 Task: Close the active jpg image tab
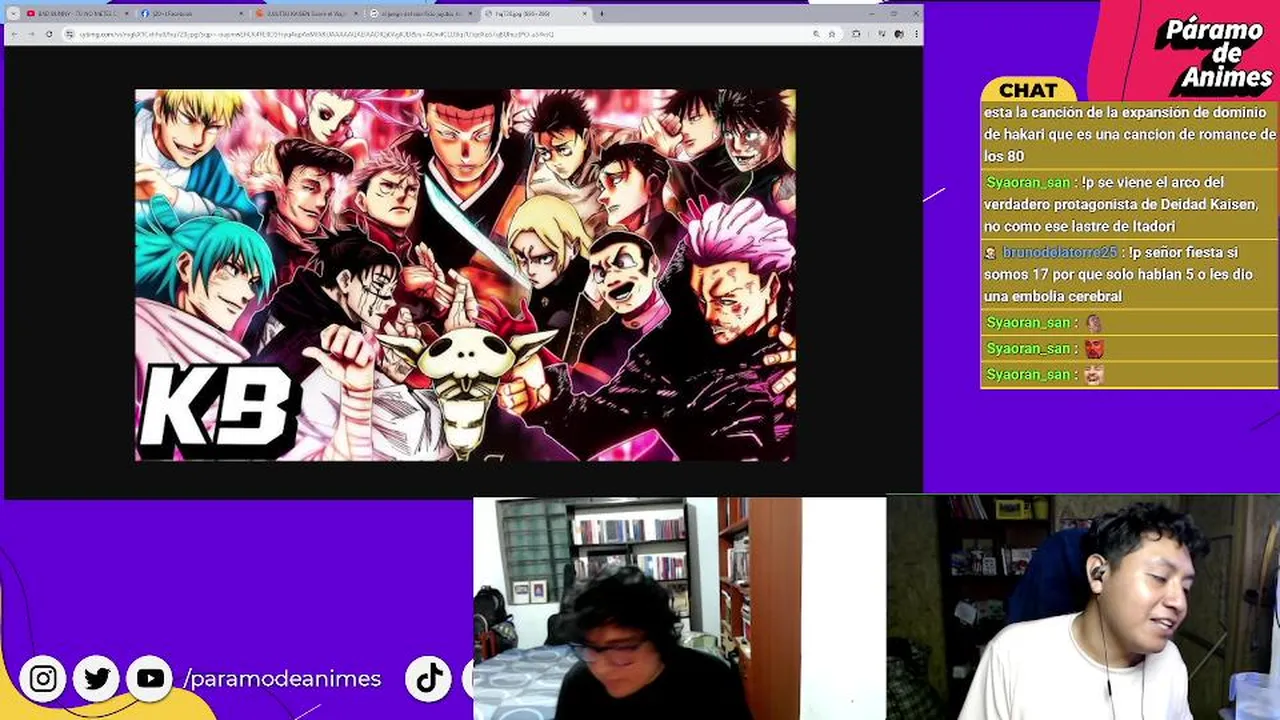(584, 14)
